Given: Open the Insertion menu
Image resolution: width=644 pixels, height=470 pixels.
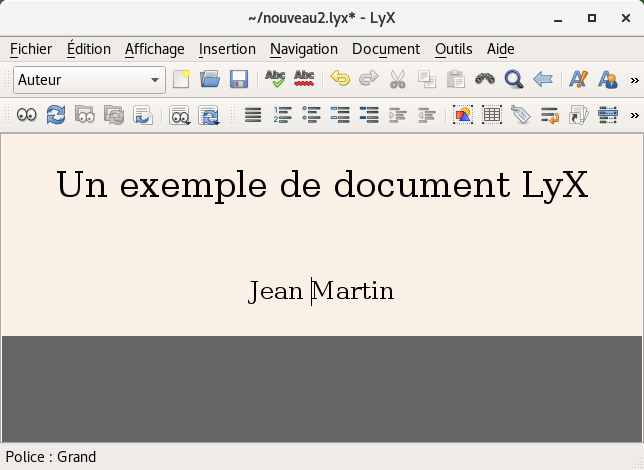Looking at the screenshot, I should tap(227, 49).
